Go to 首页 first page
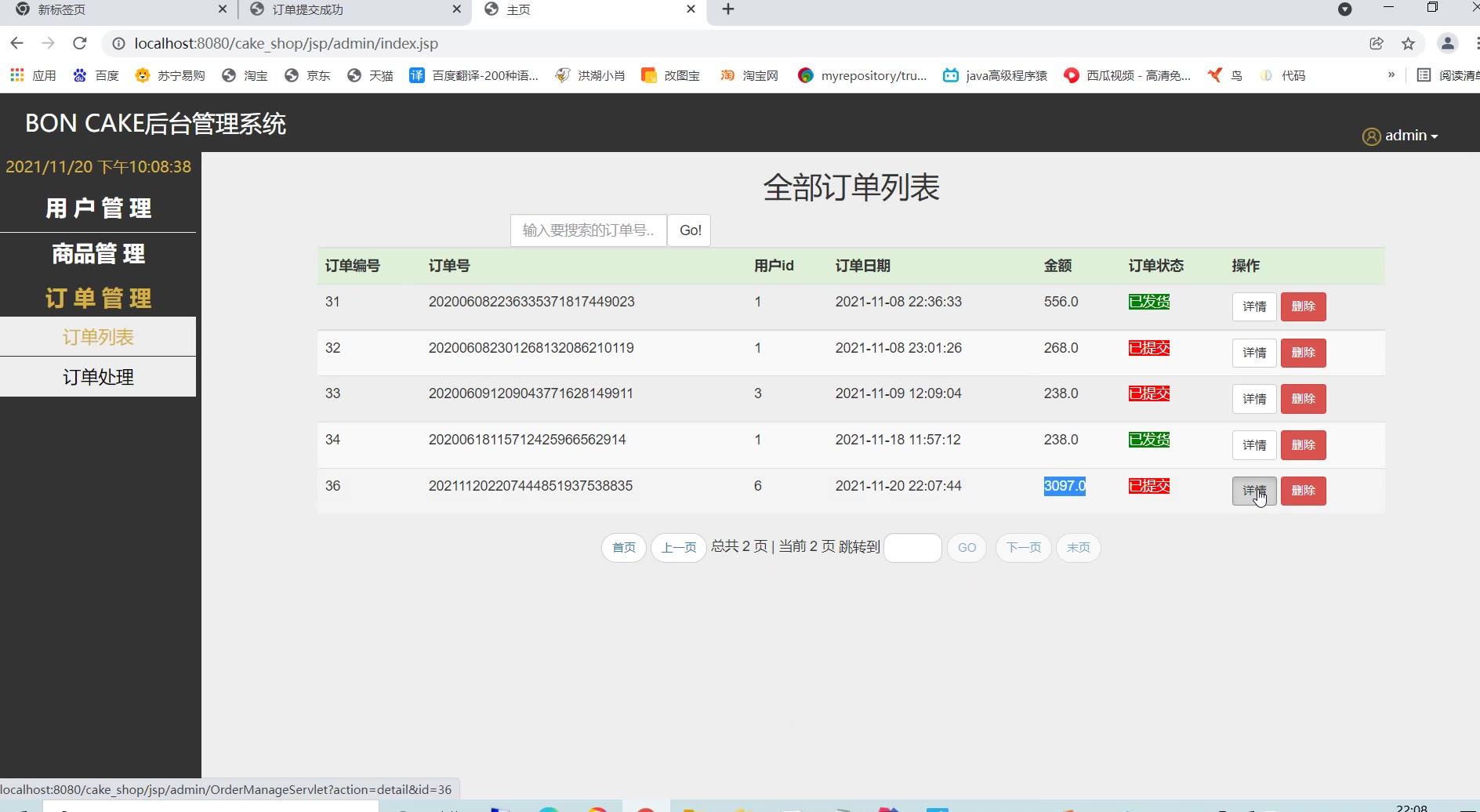This screenshot has height=812, width=1480. pyautogui.click(x=624, y=547)
